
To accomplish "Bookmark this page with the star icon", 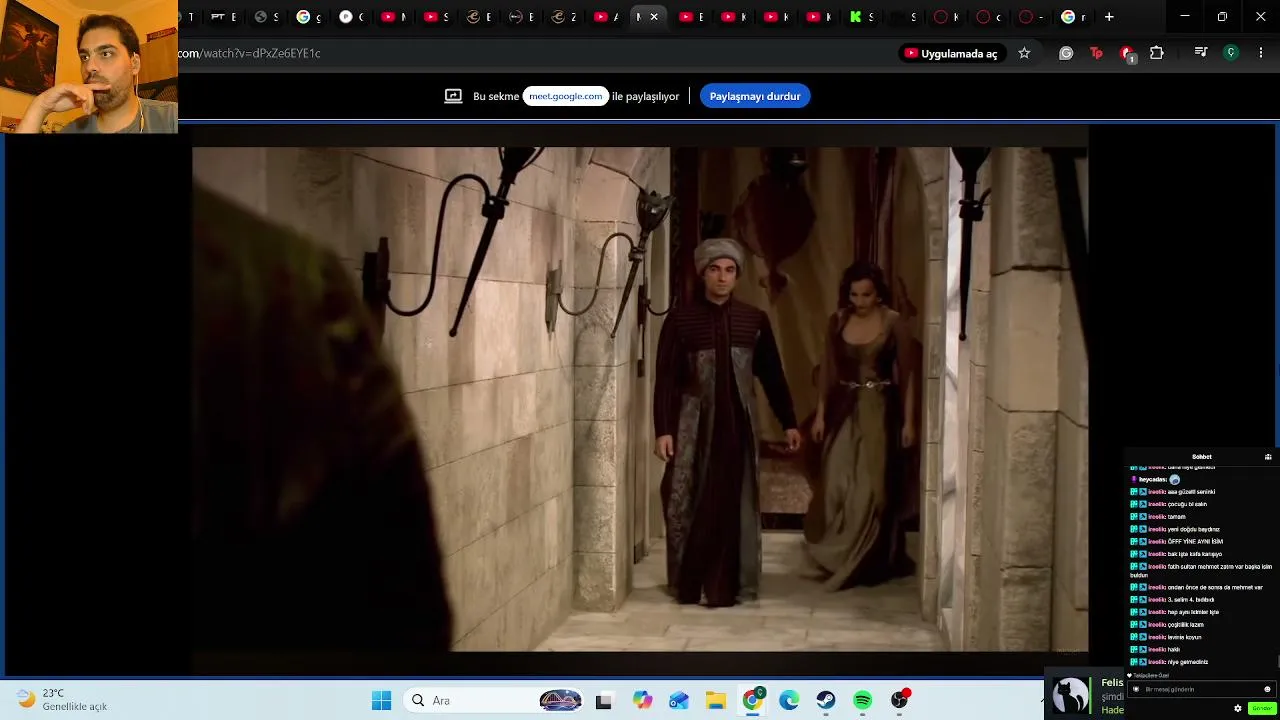I will [1024, 53].
